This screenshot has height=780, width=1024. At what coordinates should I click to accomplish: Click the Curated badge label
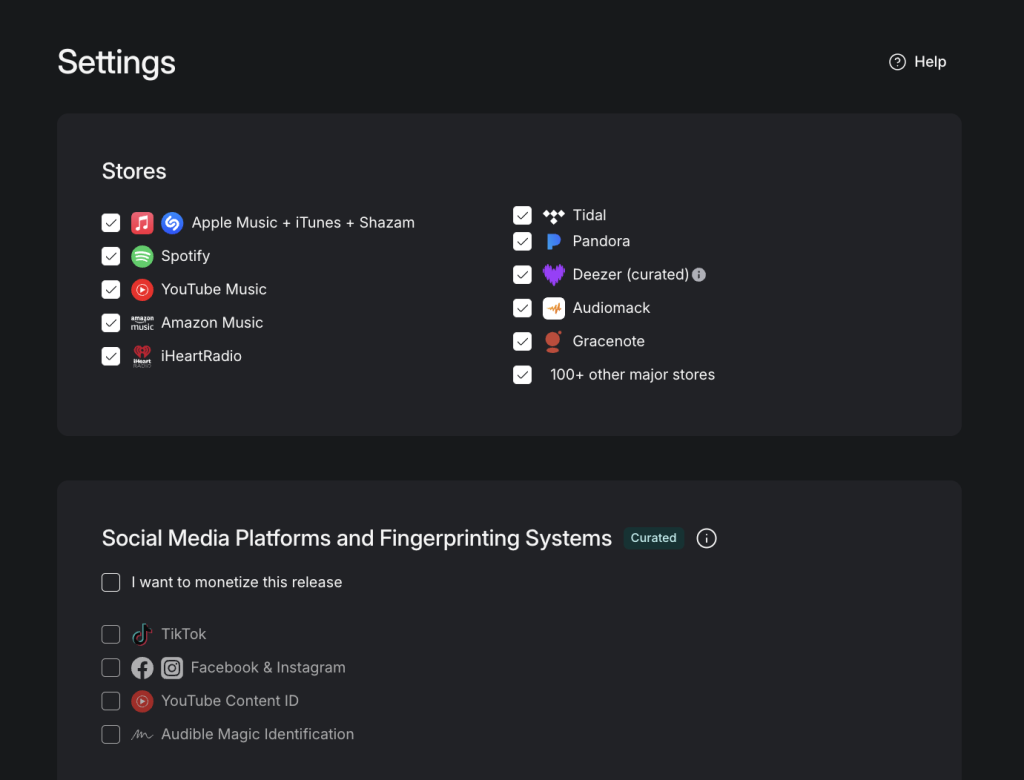click(x=653, y=538)
